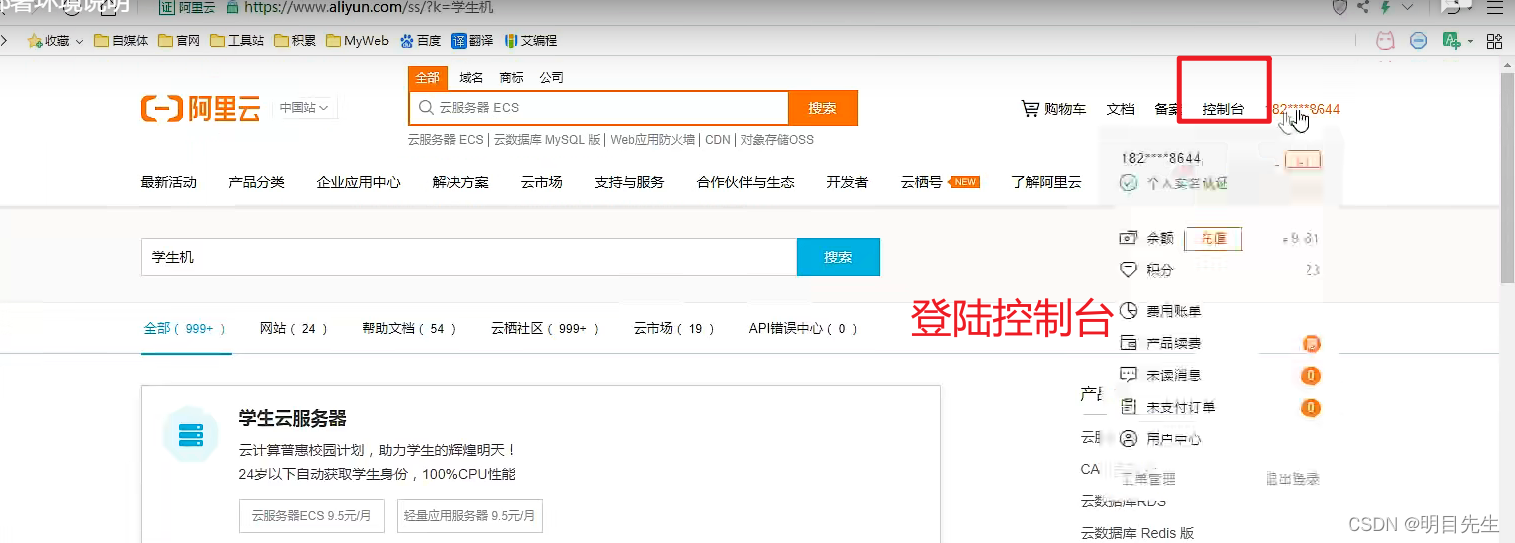Click the 余额 balance wallet icon
This screenshot has width=1515, height=543.
1129,238
